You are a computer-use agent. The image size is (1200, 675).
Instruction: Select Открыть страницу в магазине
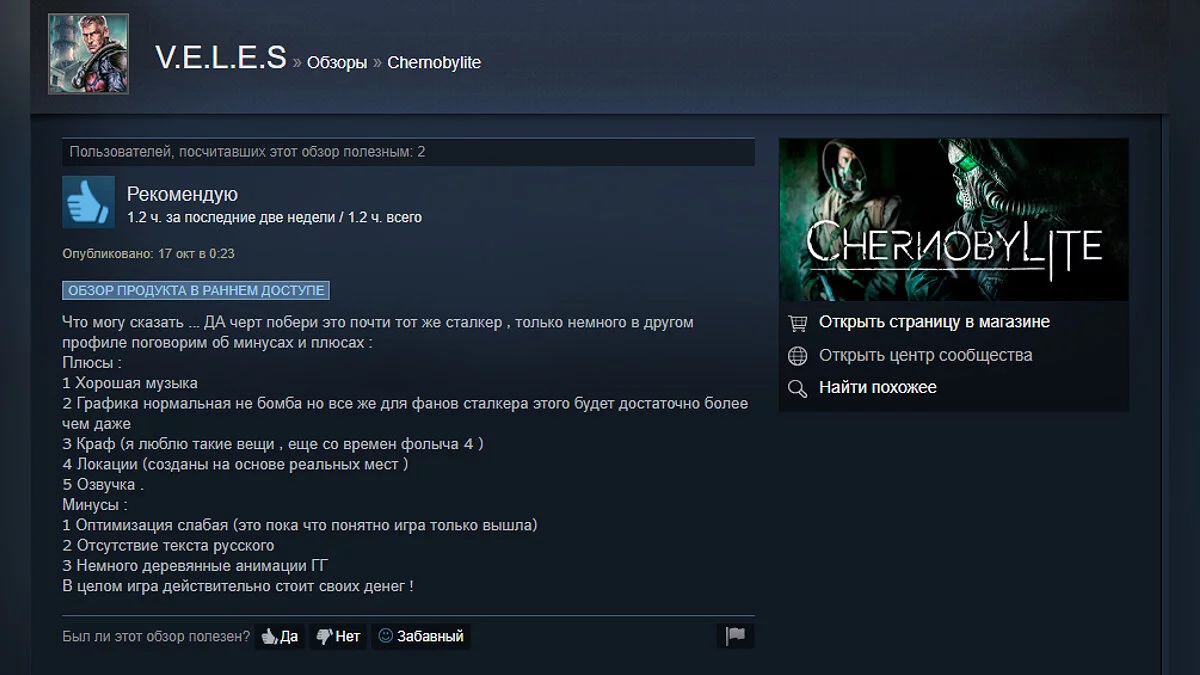point(934,322)
